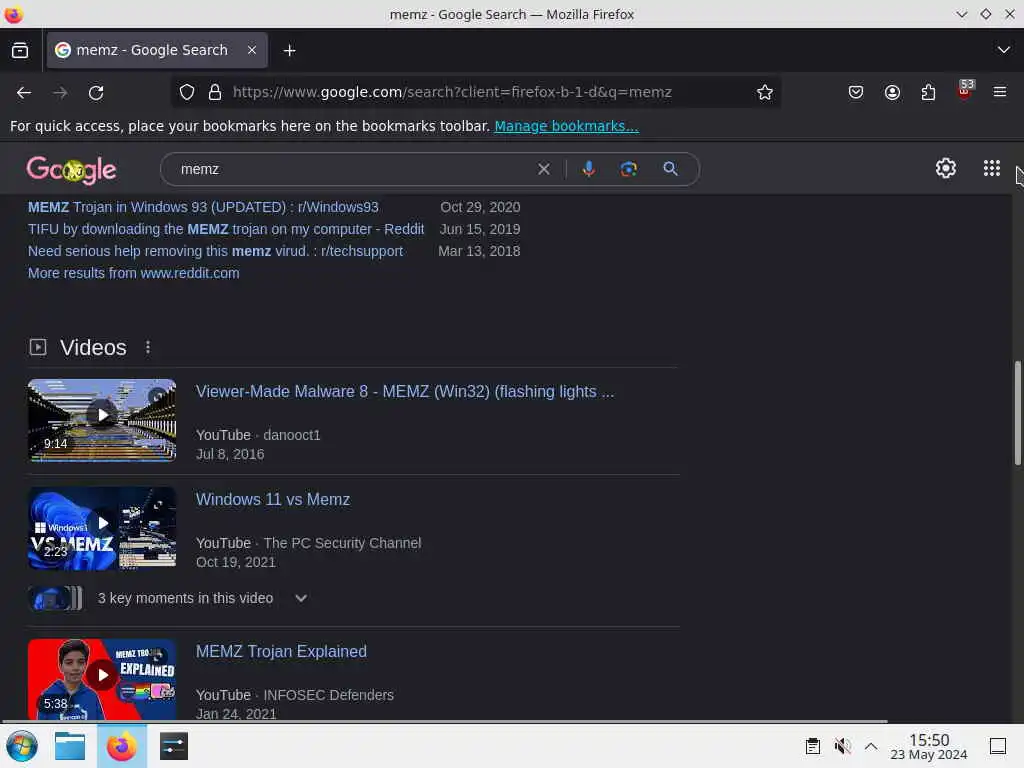Click the key moments preview thumbnail
Image resolution: width=1024 pixels, height=768 pixels.
point(56,598)
